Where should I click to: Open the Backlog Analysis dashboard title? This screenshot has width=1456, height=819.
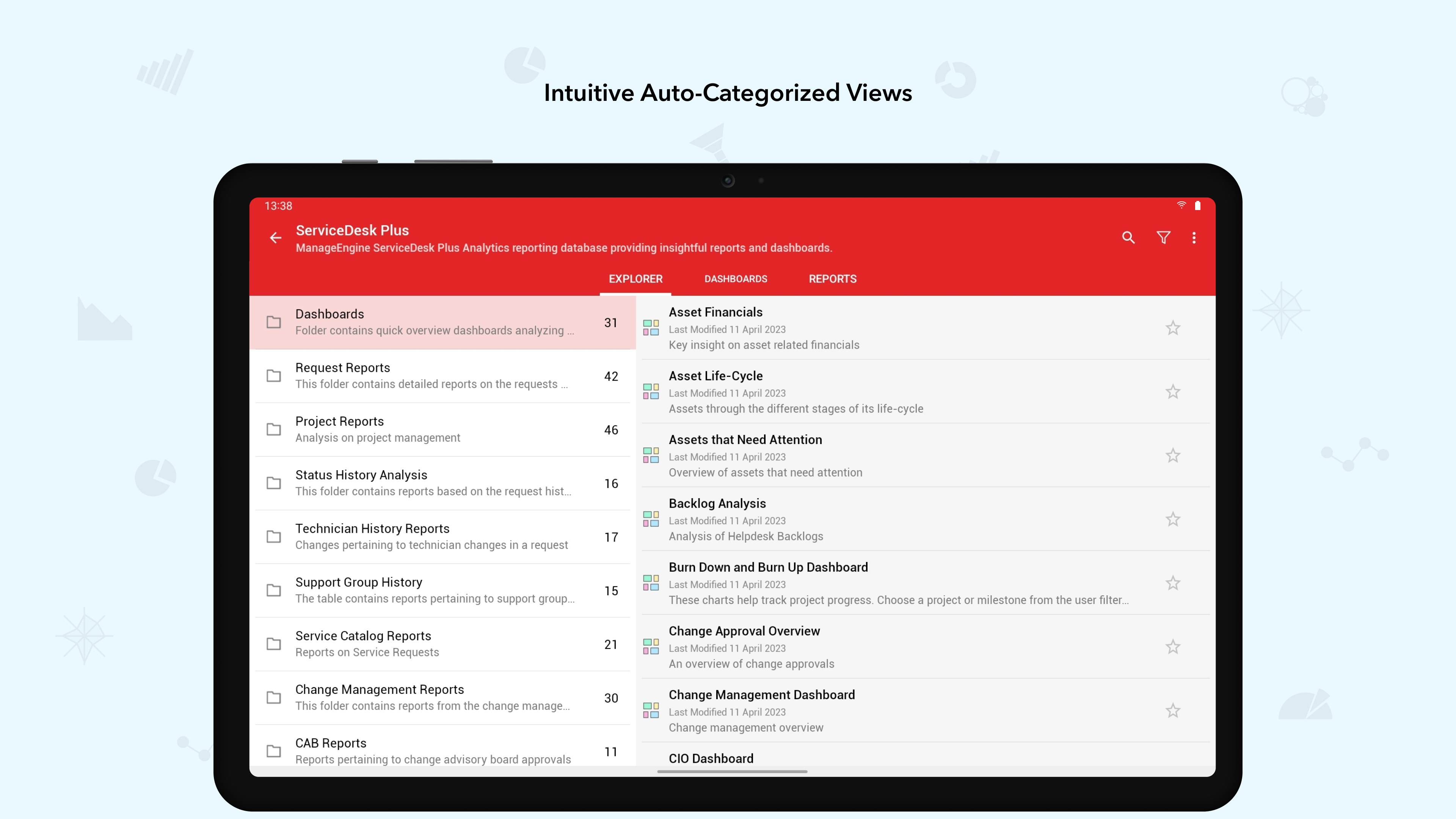[x=717, y=504]
